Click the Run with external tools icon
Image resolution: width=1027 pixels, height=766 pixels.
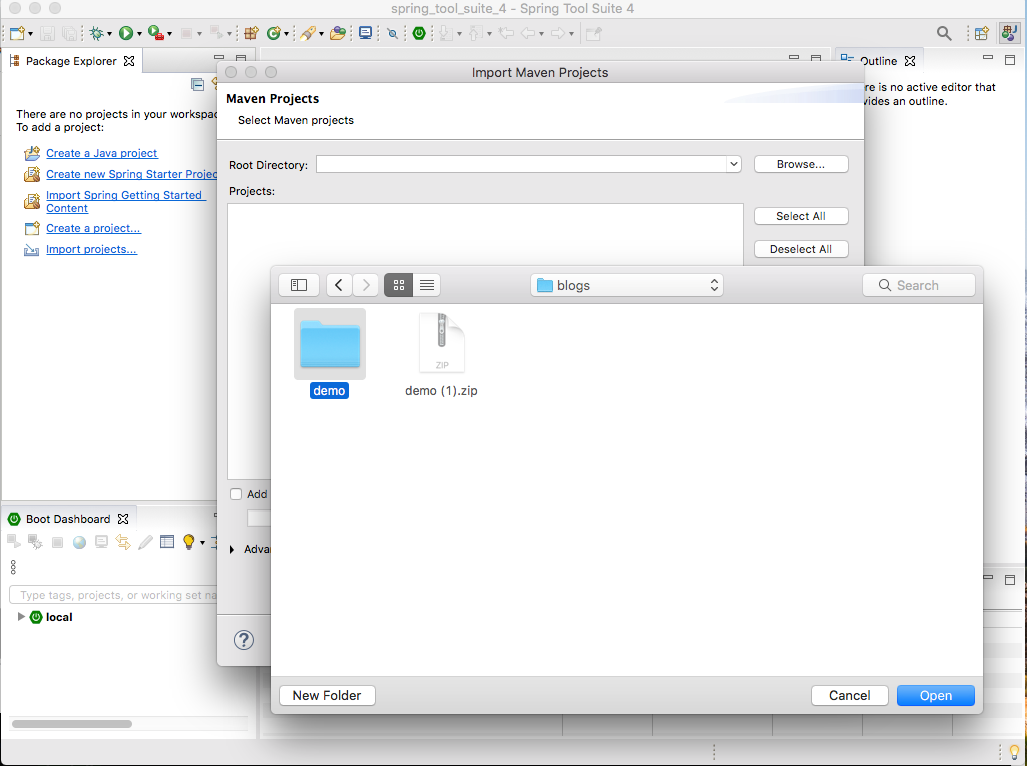[155, 33]
